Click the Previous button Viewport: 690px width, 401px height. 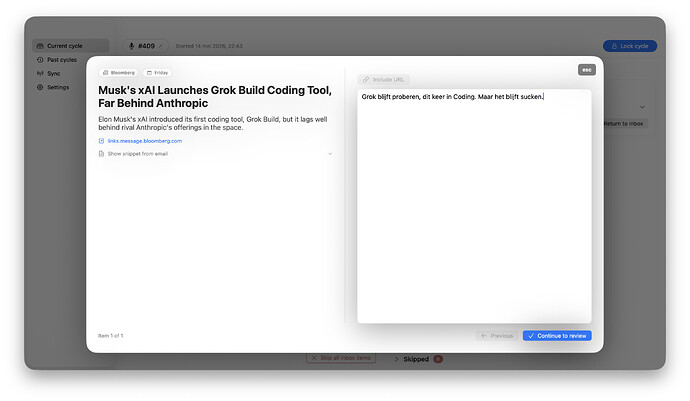pos(497,335)
